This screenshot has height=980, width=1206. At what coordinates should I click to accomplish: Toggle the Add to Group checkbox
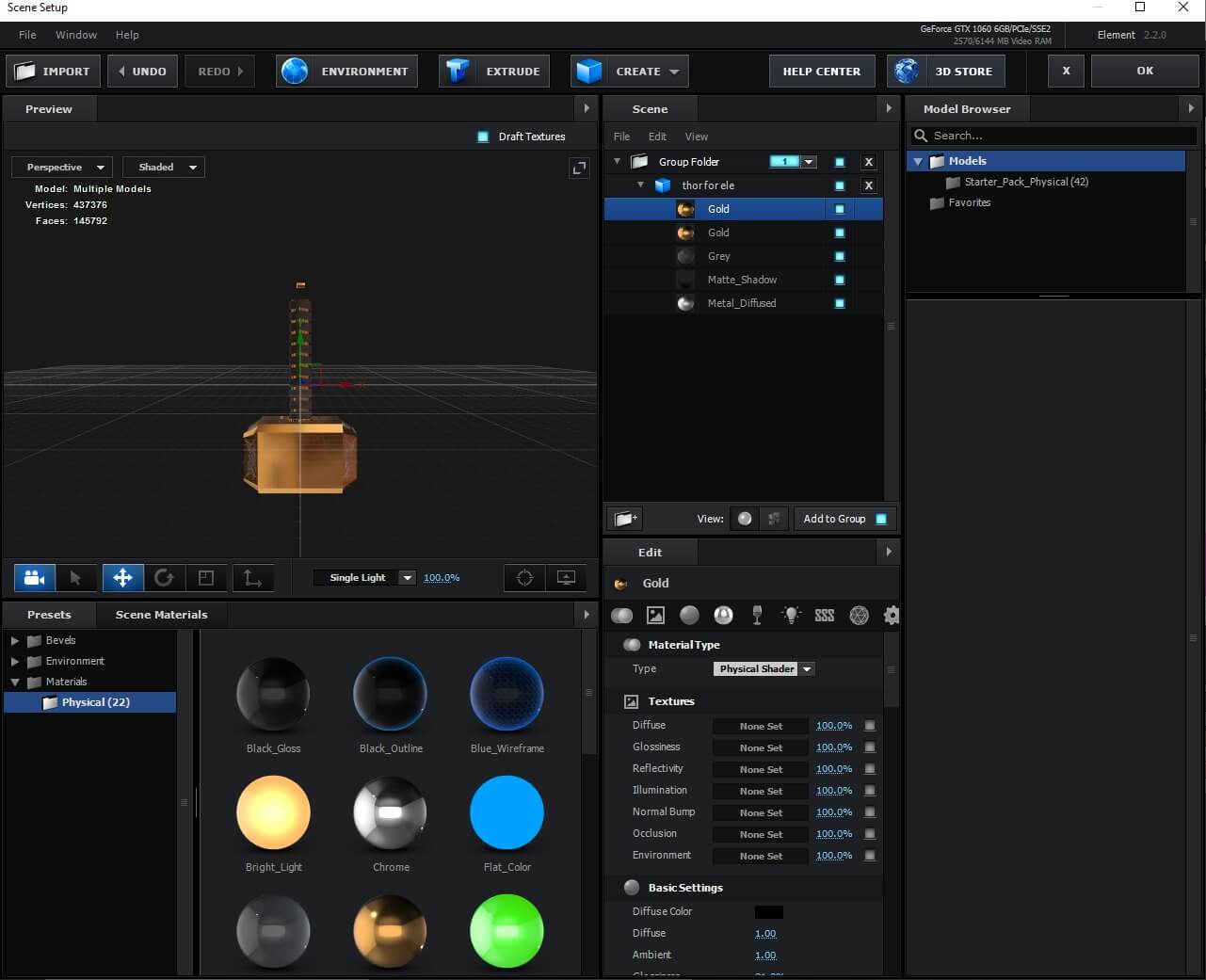click(x=881, y=519)
